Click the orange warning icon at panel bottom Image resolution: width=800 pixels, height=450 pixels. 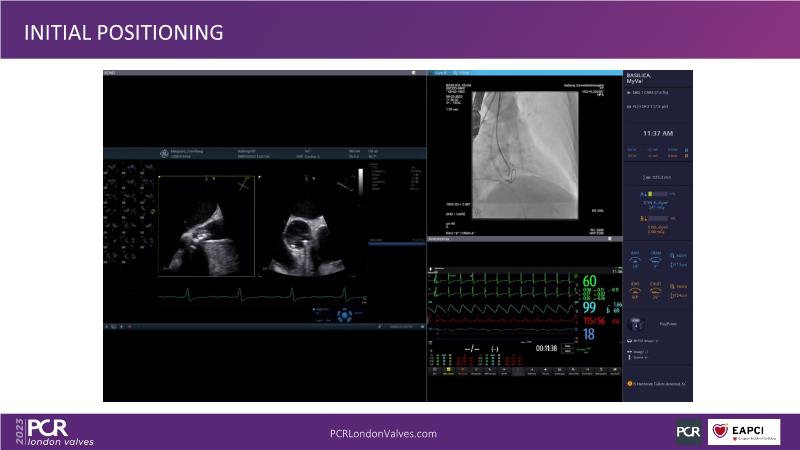pyautogui.click(x=630, y=382)
